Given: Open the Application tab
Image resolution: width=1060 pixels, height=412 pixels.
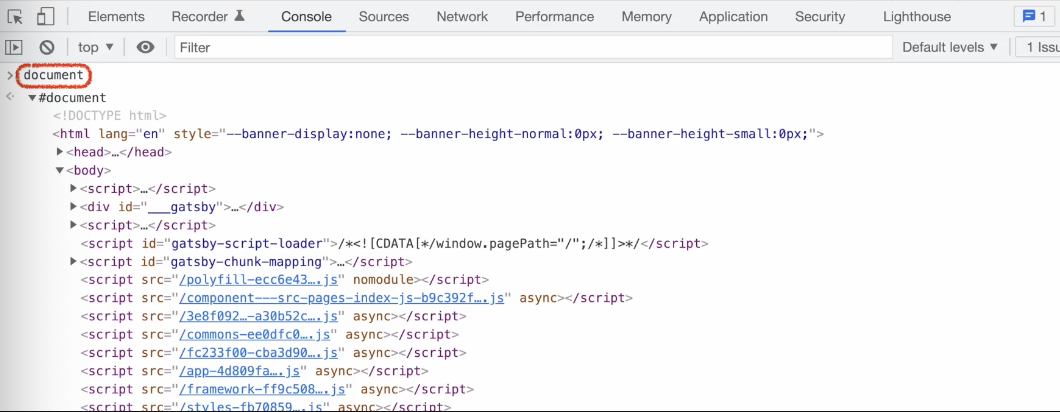Looking at the screenshot, I should tap(733, 17).
